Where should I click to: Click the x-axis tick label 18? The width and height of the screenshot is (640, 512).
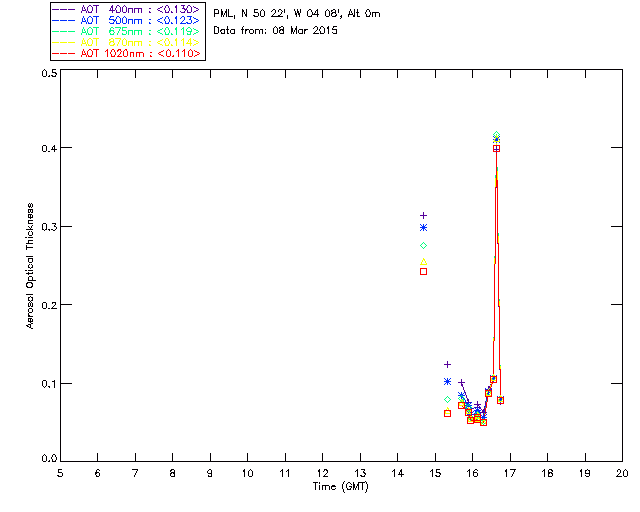click(548, 473)
